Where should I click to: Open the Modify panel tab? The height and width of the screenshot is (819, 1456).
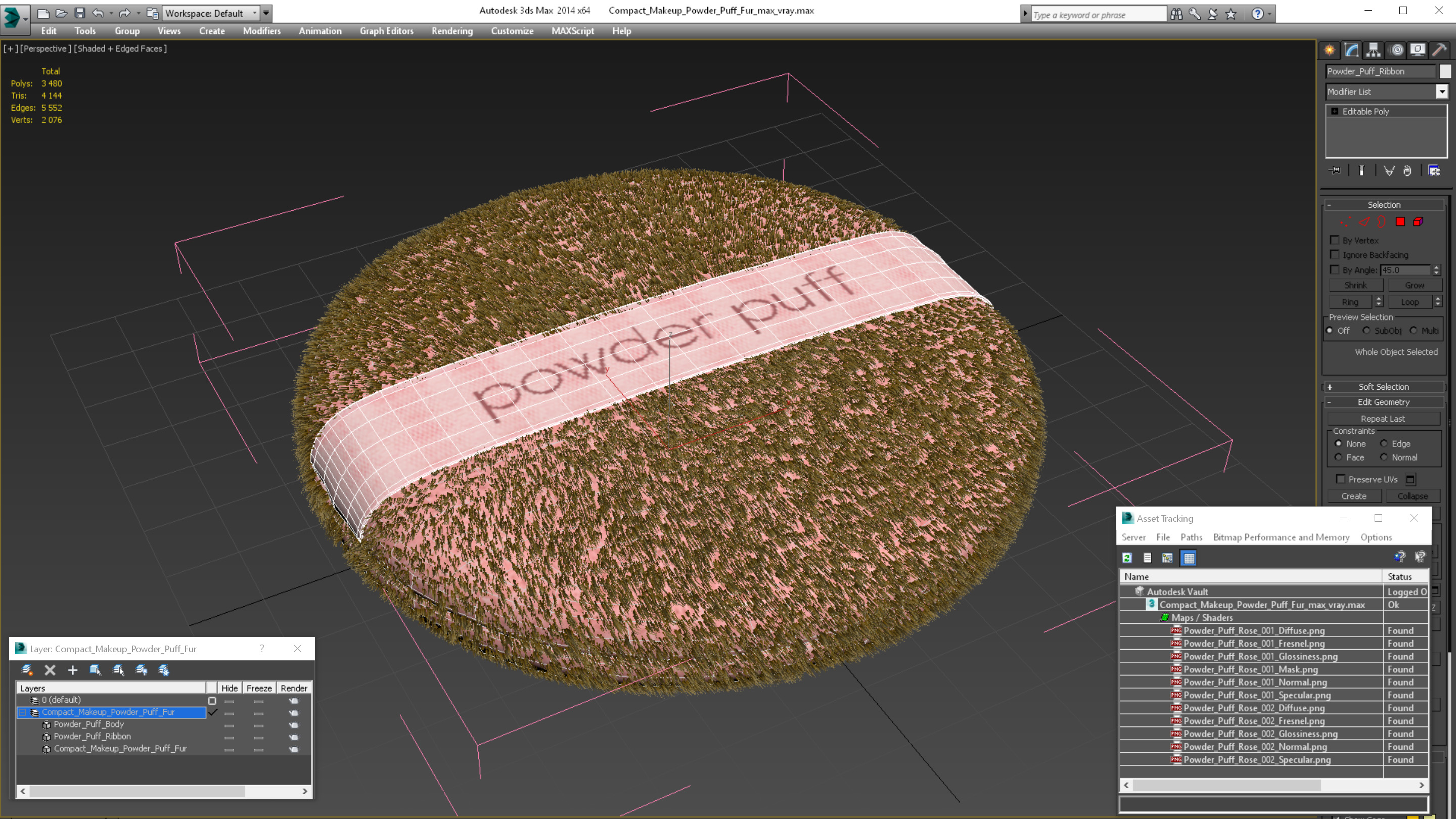point(1351,50)
